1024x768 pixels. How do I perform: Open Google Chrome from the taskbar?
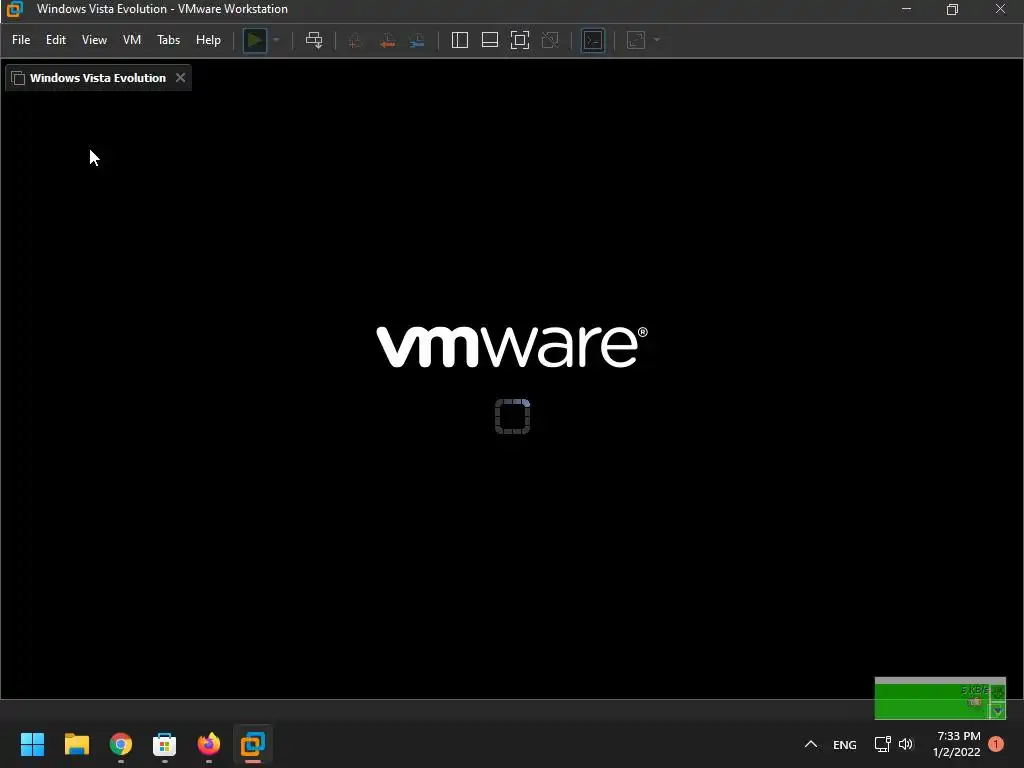[x=121, y=744]
